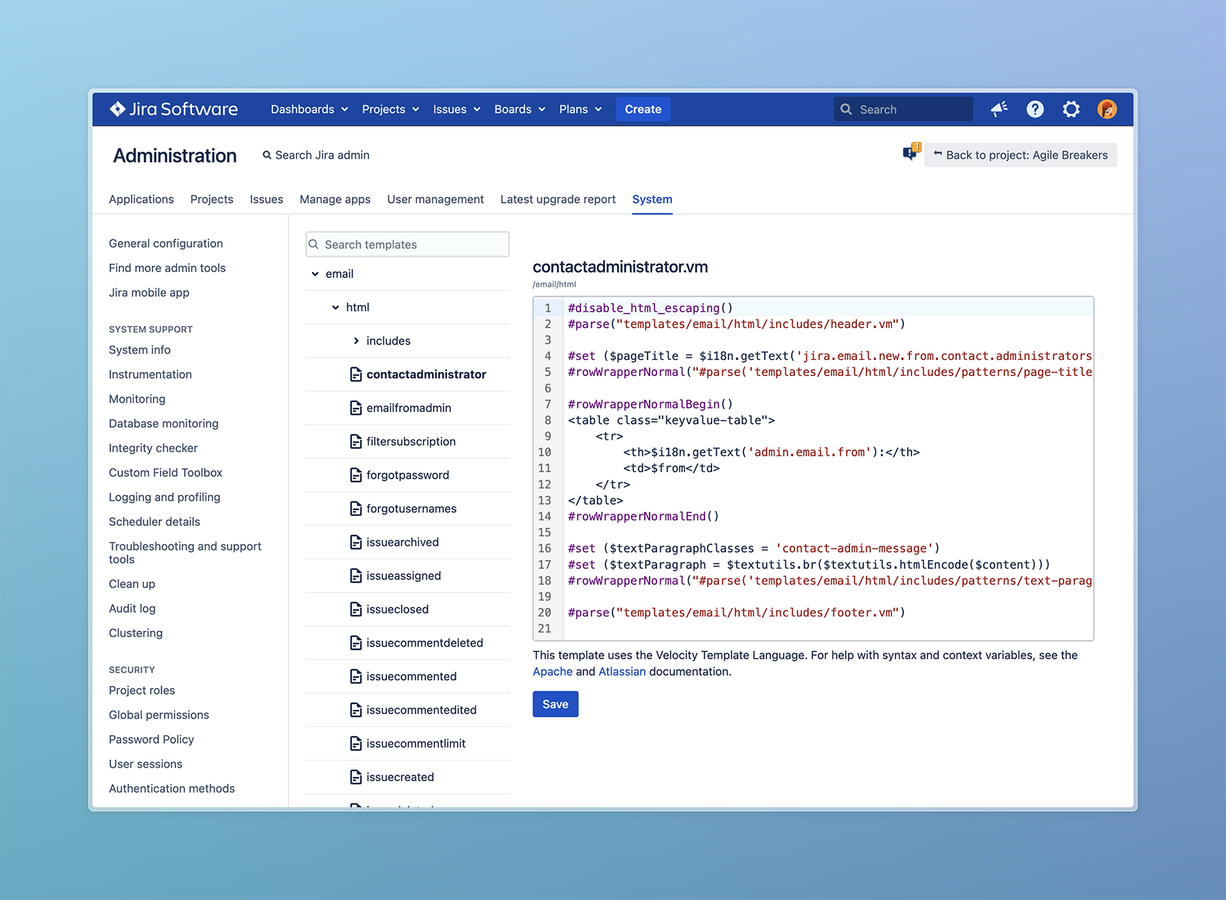Select the System tab
This screenshot has height=900, width=1226.
click(x=652, y=199)
